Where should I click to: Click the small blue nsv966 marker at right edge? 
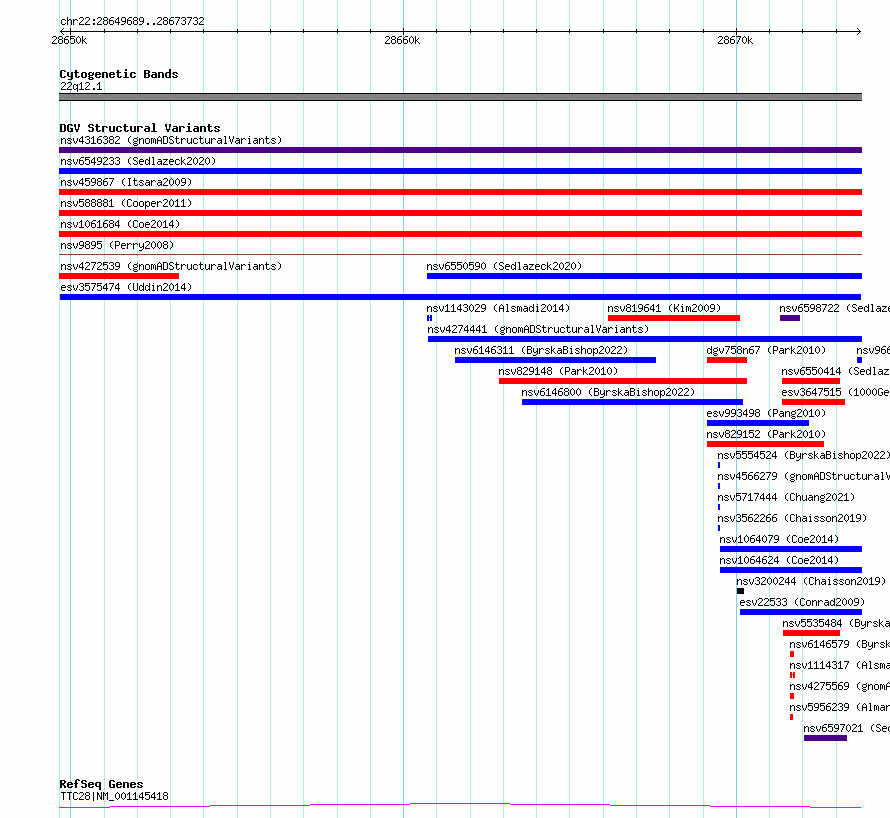(x=859, y=360)
